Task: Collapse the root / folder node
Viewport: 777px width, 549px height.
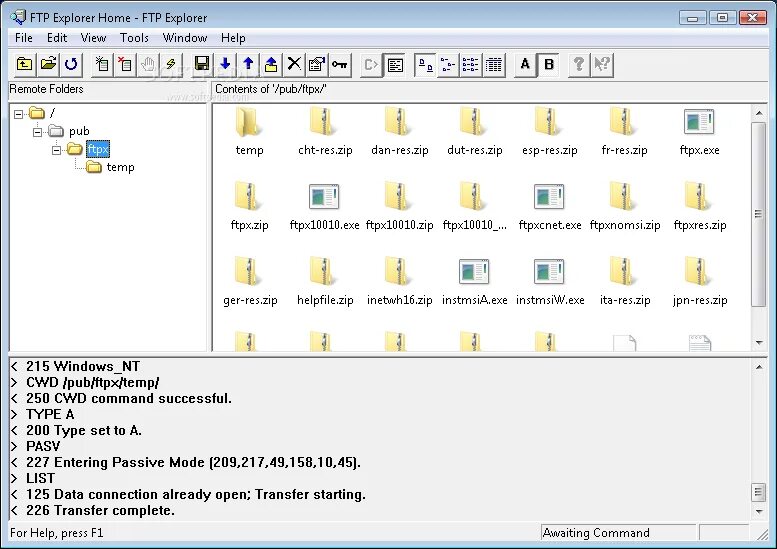Action: (18, 114)
